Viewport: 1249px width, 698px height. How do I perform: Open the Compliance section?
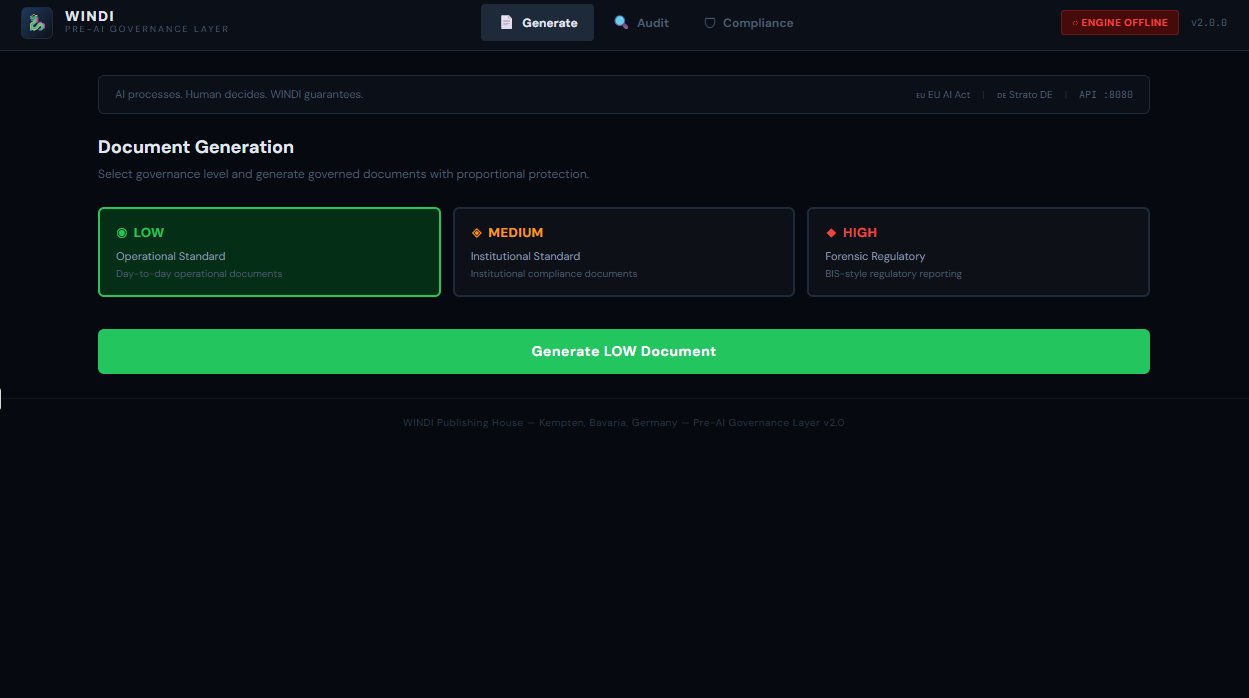pyautogui.click(x=748, y=22)
